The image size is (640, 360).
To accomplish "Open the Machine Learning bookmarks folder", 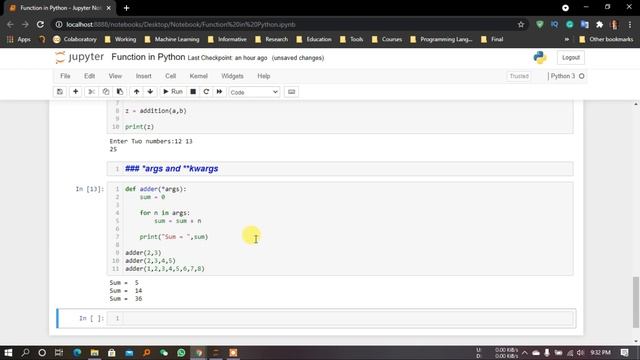I will pos(171,40).
